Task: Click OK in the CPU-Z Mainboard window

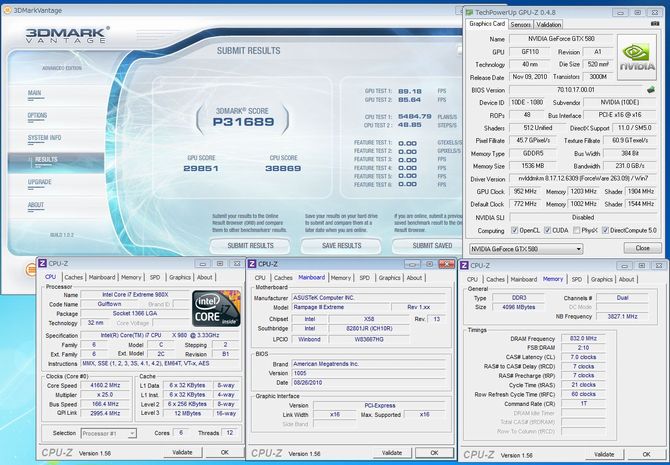Action: click(434, 453)
